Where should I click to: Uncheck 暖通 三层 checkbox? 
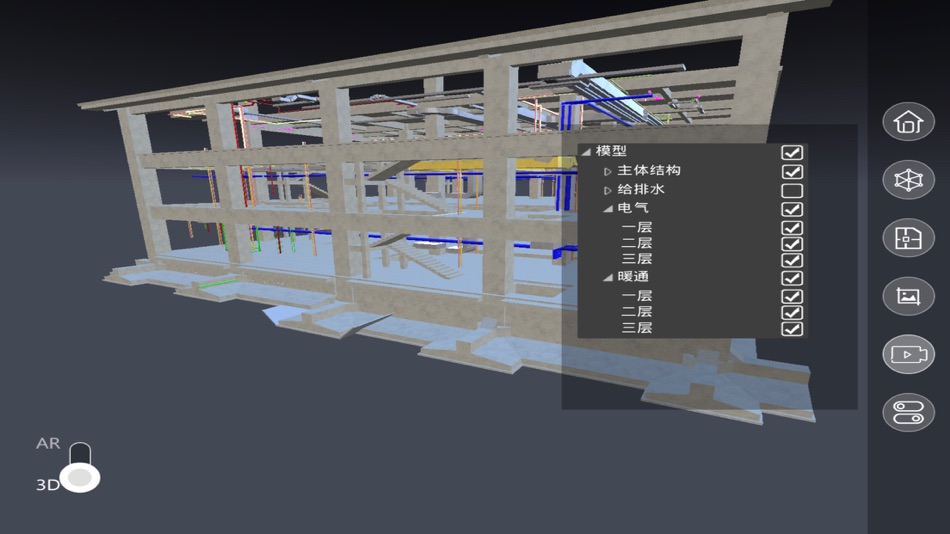(x=792, y=329)
